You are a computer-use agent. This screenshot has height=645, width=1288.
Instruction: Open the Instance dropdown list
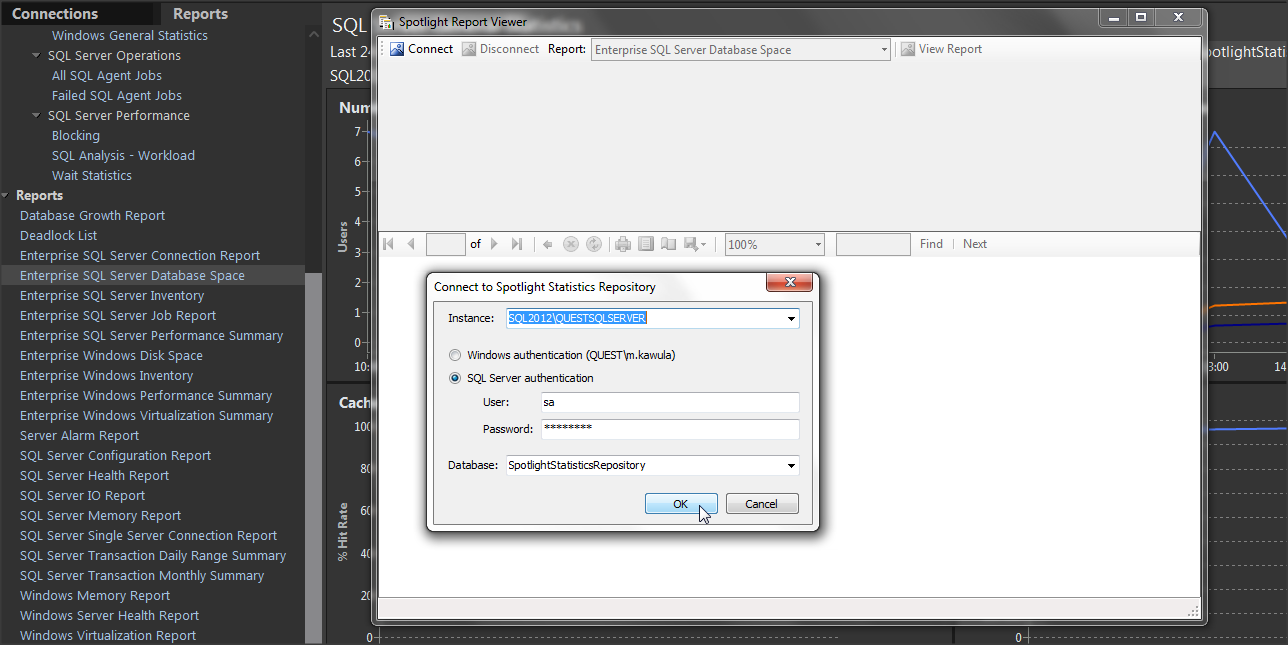(791, 319)
